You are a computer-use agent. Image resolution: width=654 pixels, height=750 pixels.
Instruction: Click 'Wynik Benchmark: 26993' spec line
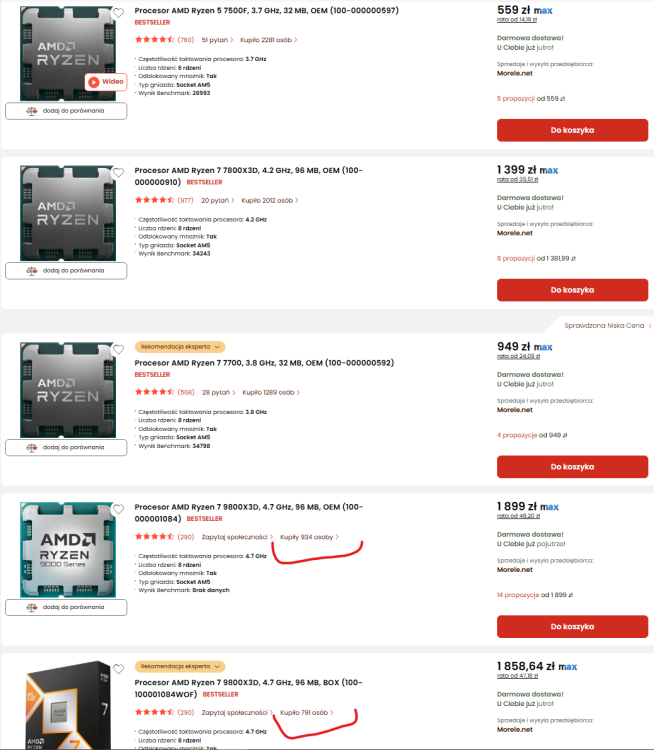174,93
